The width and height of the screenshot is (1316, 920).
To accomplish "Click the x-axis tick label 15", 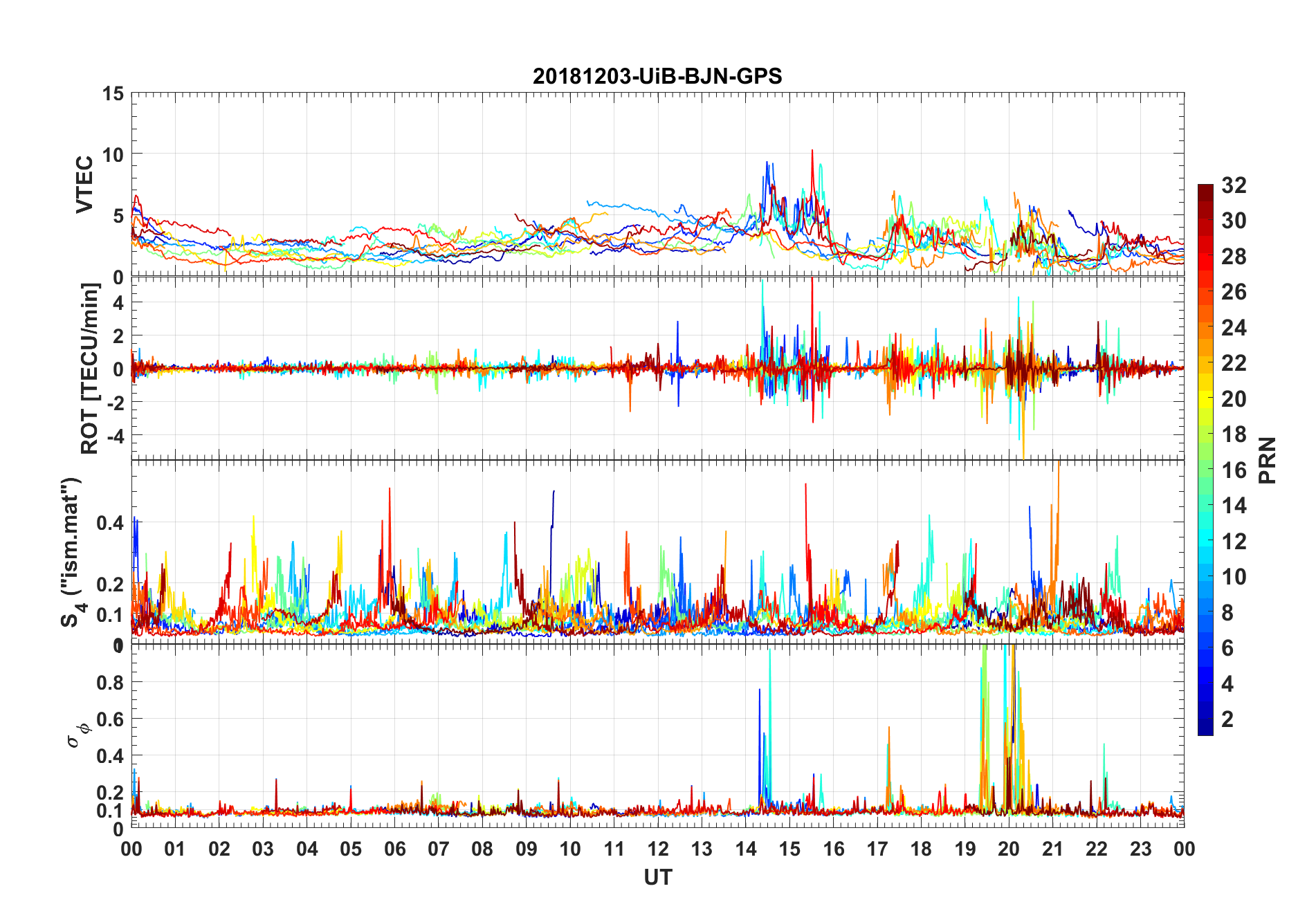I will pos(789,849).
